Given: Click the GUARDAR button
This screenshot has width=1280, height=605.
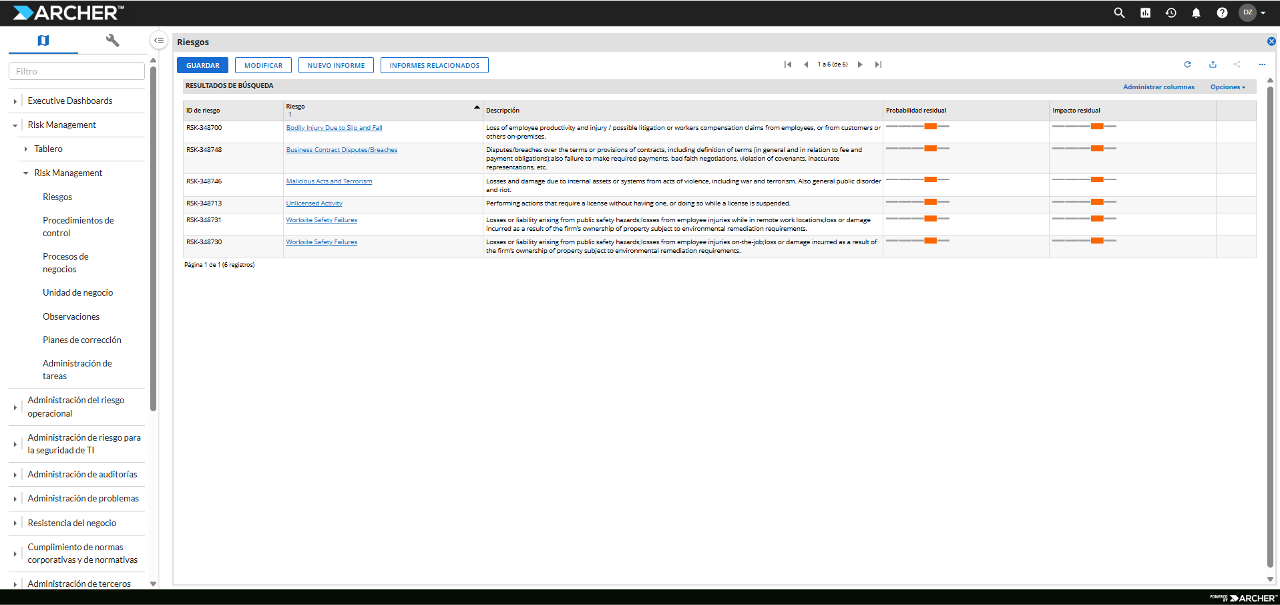Looking at the screenshot, I should pos(202,65).
